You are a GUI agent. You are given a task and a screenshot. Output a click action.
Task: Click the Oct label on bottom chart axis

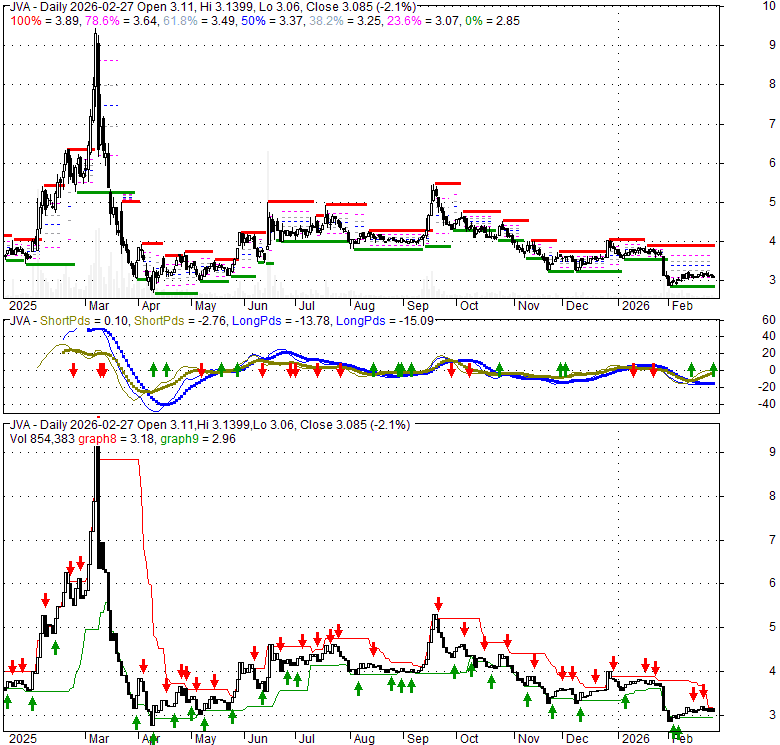pyautogui.click(x=469, y=739)
